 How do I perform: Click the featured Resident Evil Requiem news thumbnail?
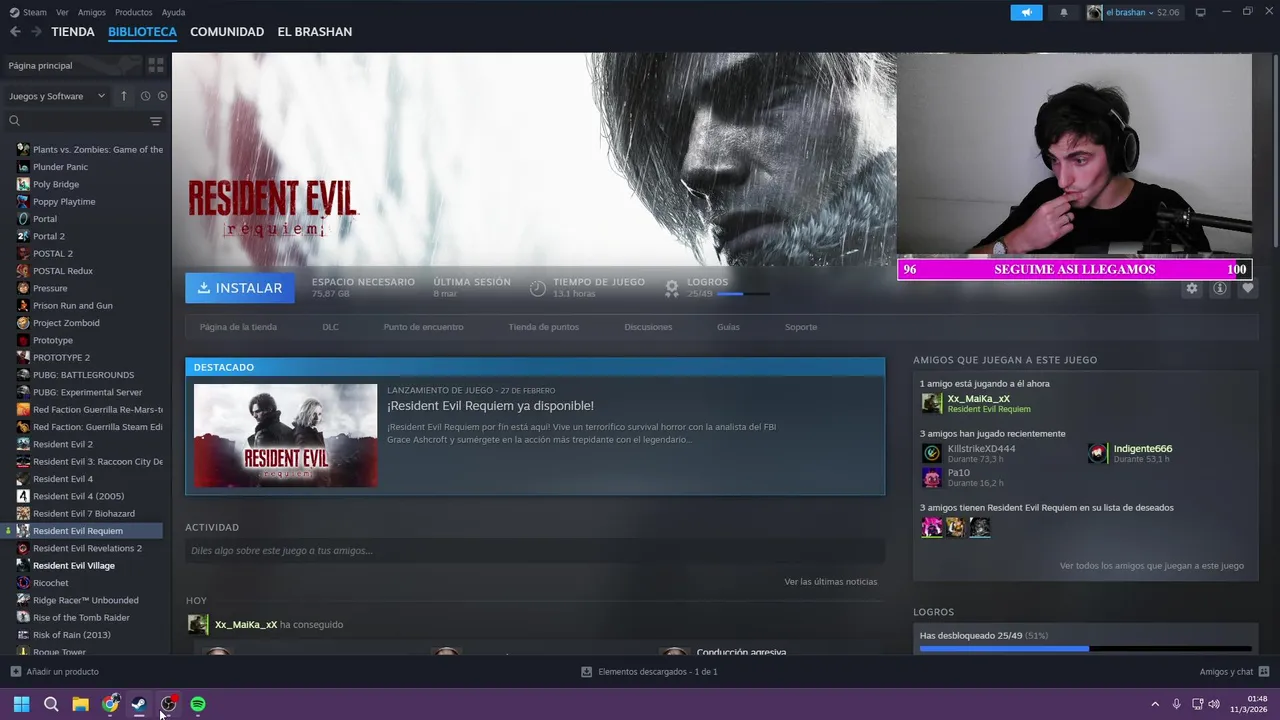(x=285, y=435)
